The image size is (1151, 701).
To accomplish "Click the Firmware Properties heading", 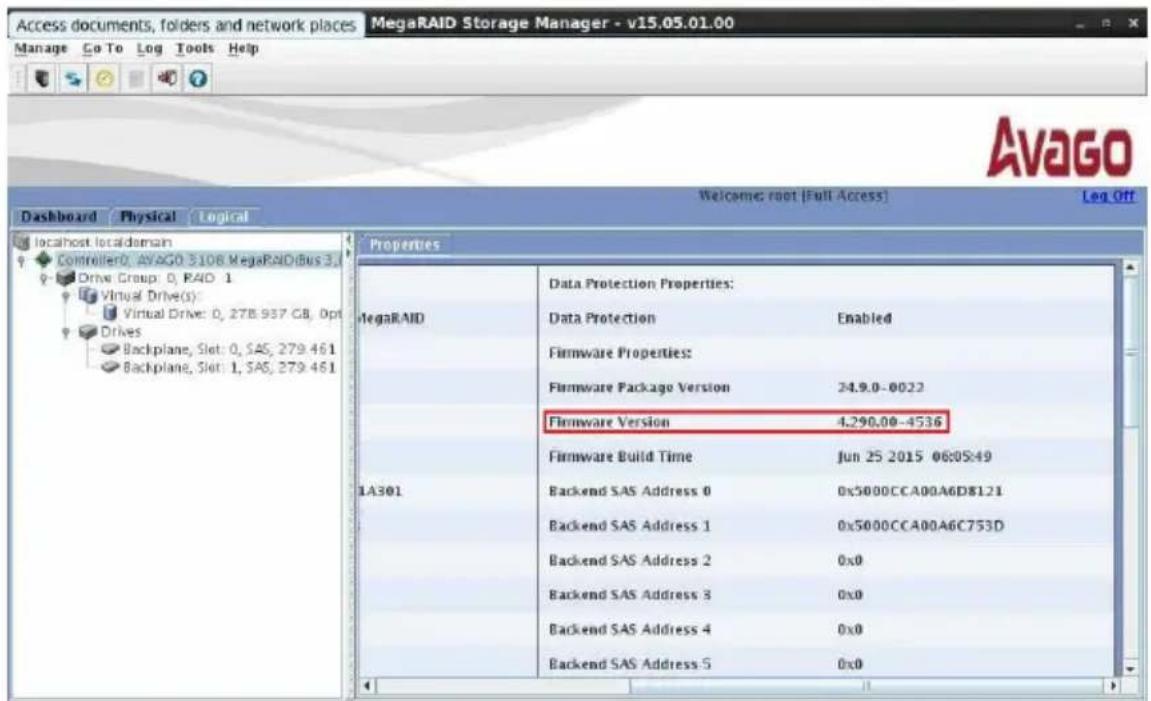I will coord(620,352).
